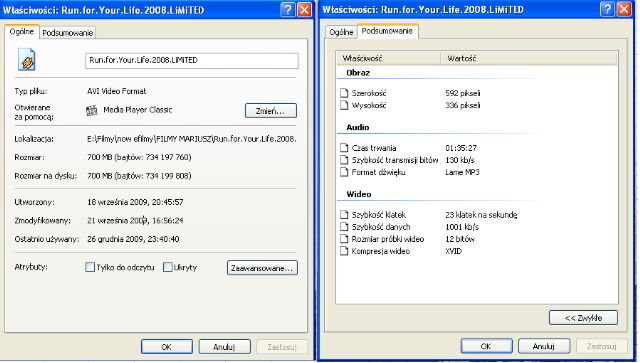
Task: Open Ogólne tab in right window
Action: 341,32
